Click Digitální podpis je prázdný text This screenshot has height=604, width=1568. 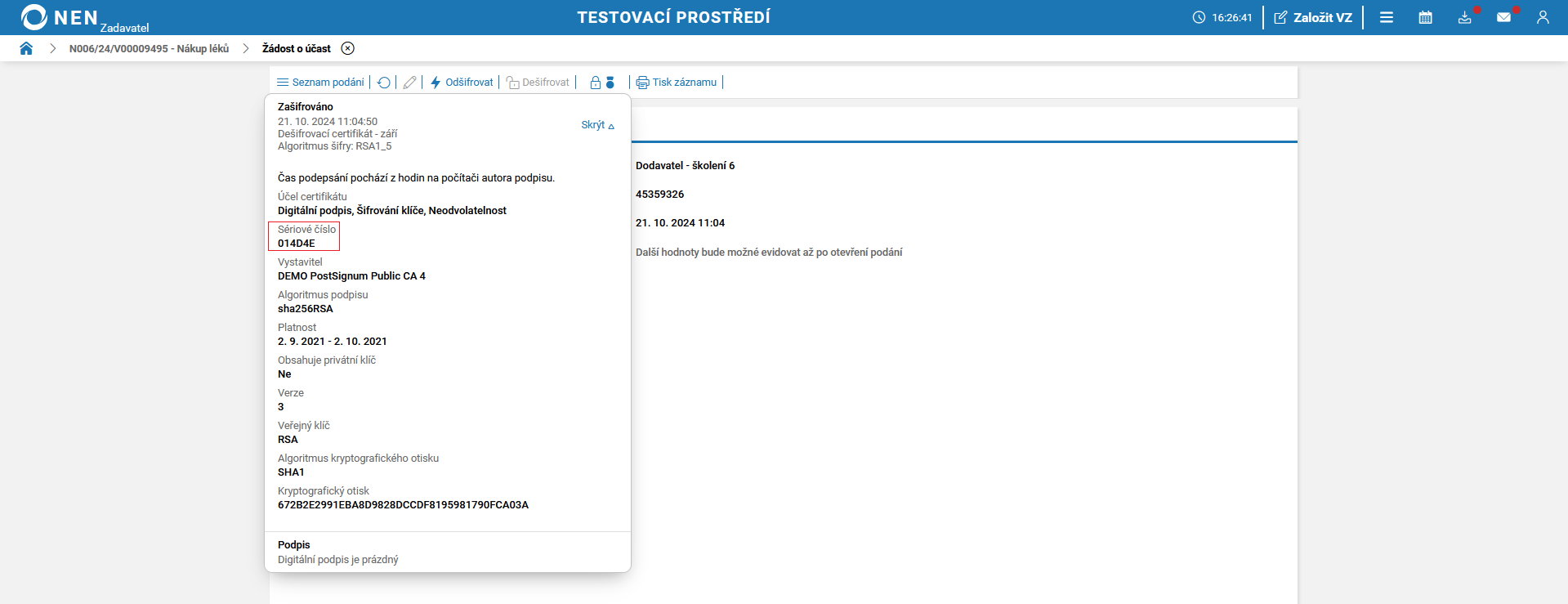(338, 560)
